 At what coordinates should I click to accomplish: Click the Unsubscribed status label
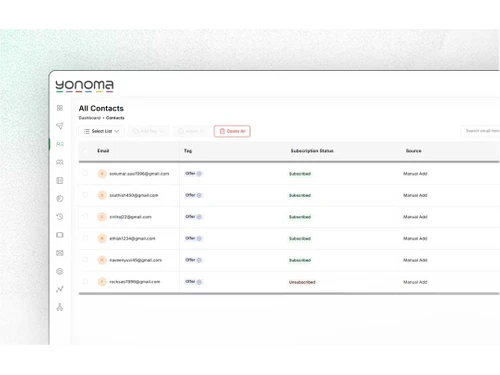click(x=302, y=282)
